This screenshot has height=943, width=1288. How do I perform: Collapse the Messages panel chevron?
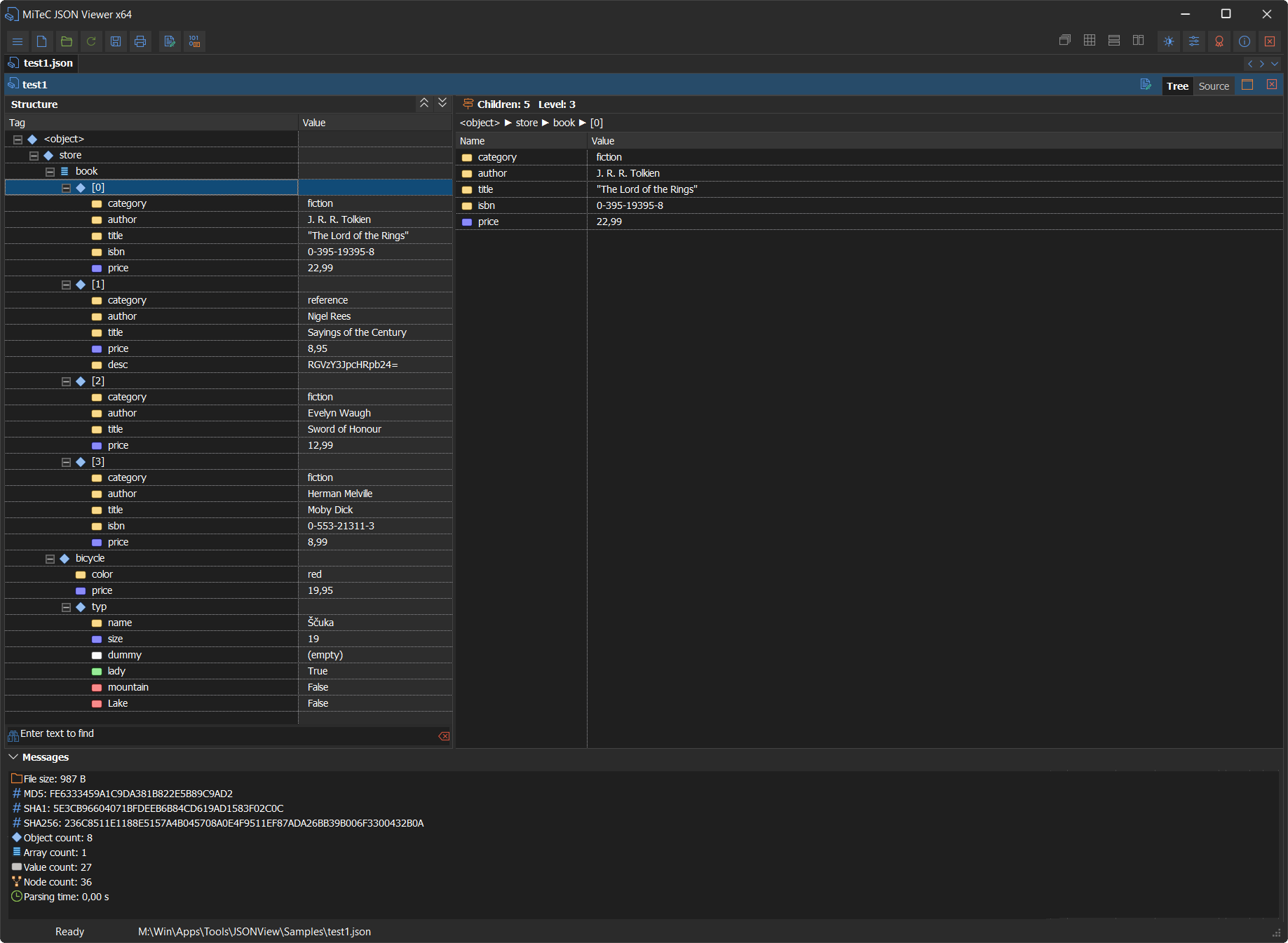click(x=13, y=757)
